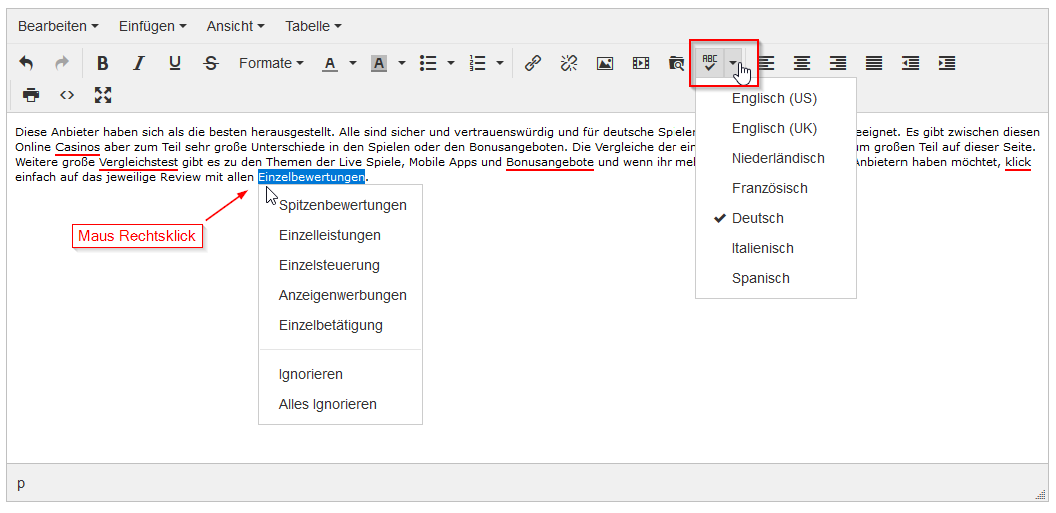Insert a bulleted list
Image resolution: width=1056 pixels, height=513 pixels.
[x=428, y=63]
